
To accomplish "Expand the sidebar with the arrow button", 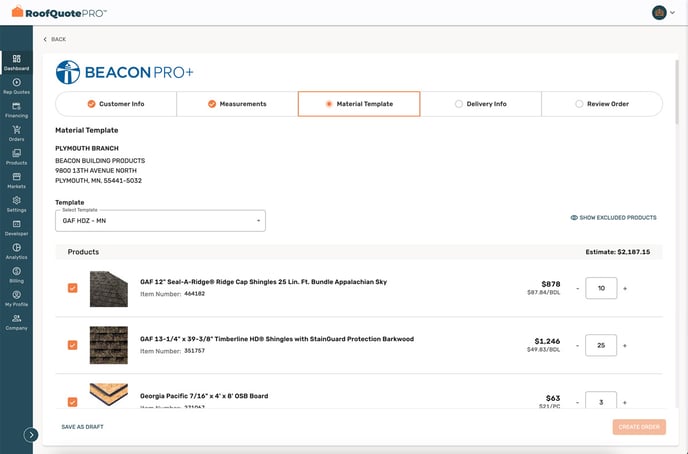I will [x=31, y=435].
